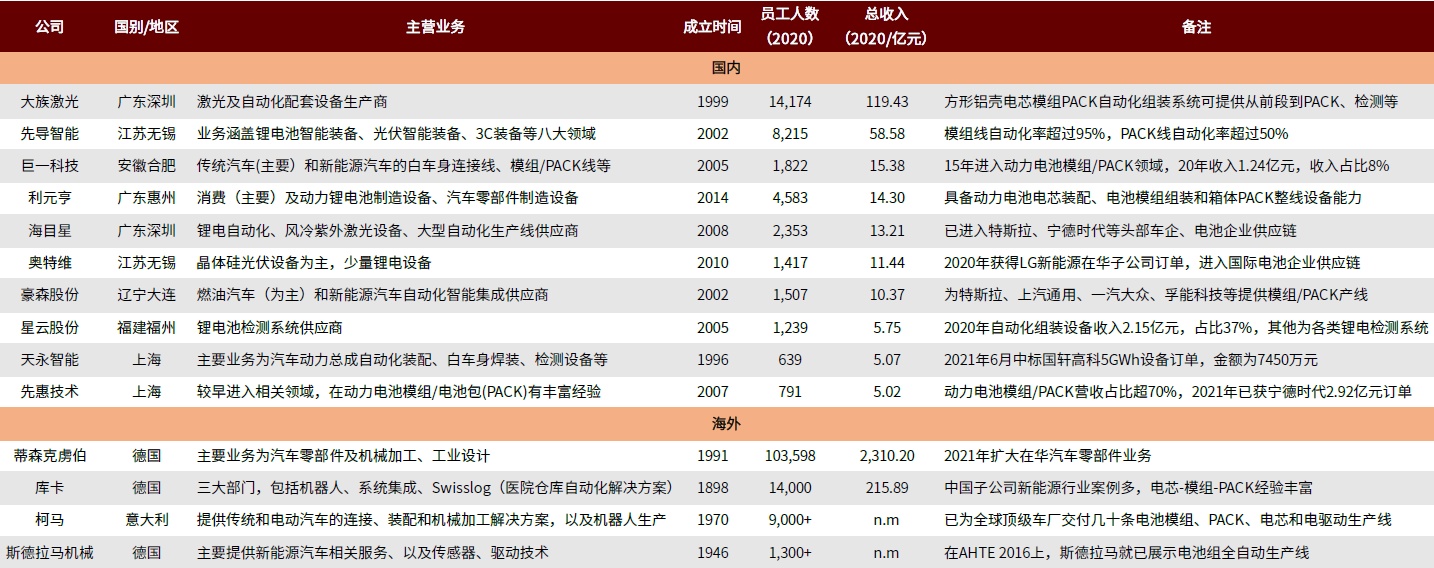
Task: Select company cell 先惠技术
Action: click(x=49, y=392)
